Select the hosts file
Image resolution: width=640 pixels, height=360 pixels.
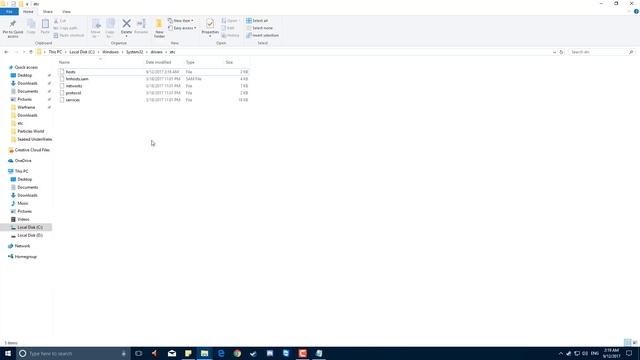pyautogui.click(x=153, y=72)
